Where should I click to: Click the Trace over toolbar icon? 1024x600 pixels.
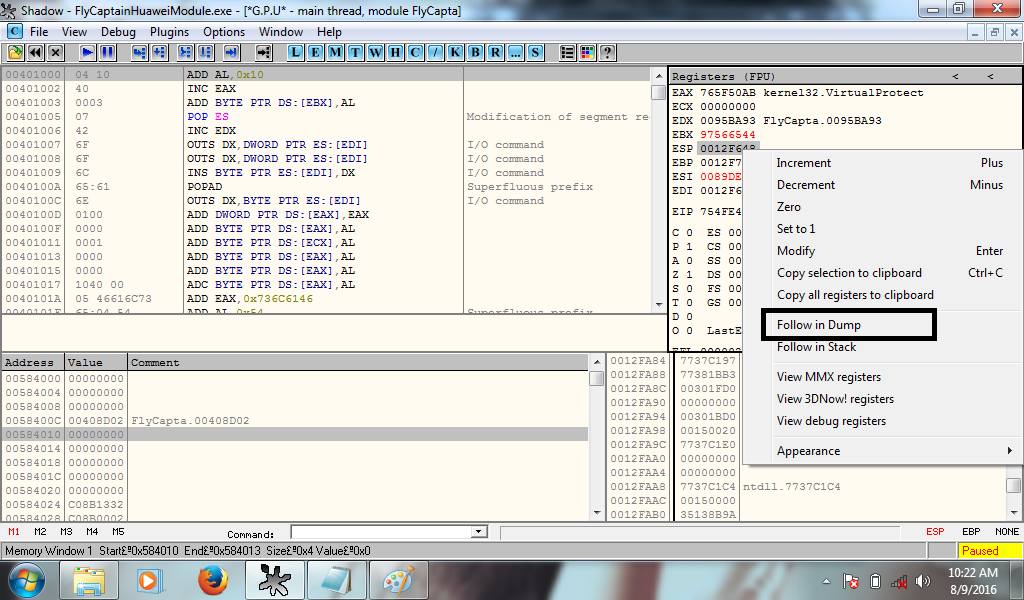click(x=206, y=53)
